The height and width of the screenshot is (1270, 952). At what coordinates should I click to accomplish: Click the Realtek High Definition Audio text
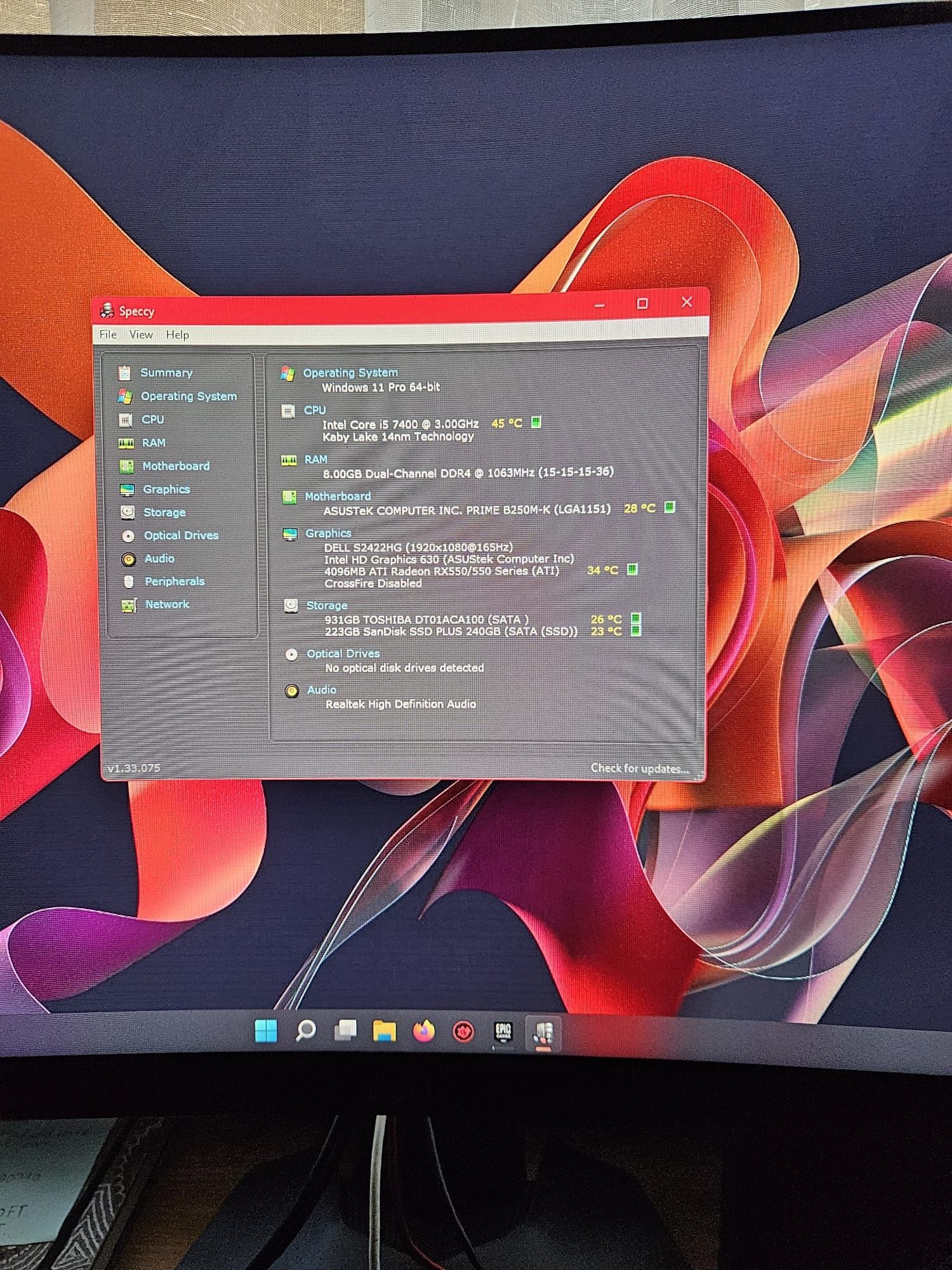coord(400,704)
